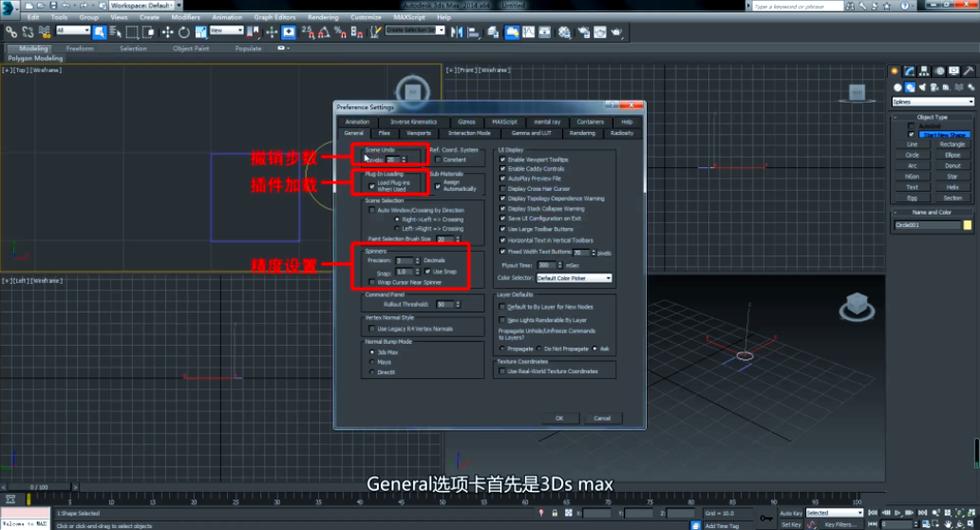Activate the Select Object tool
The image size is (980, 530).
click(99, 32)
